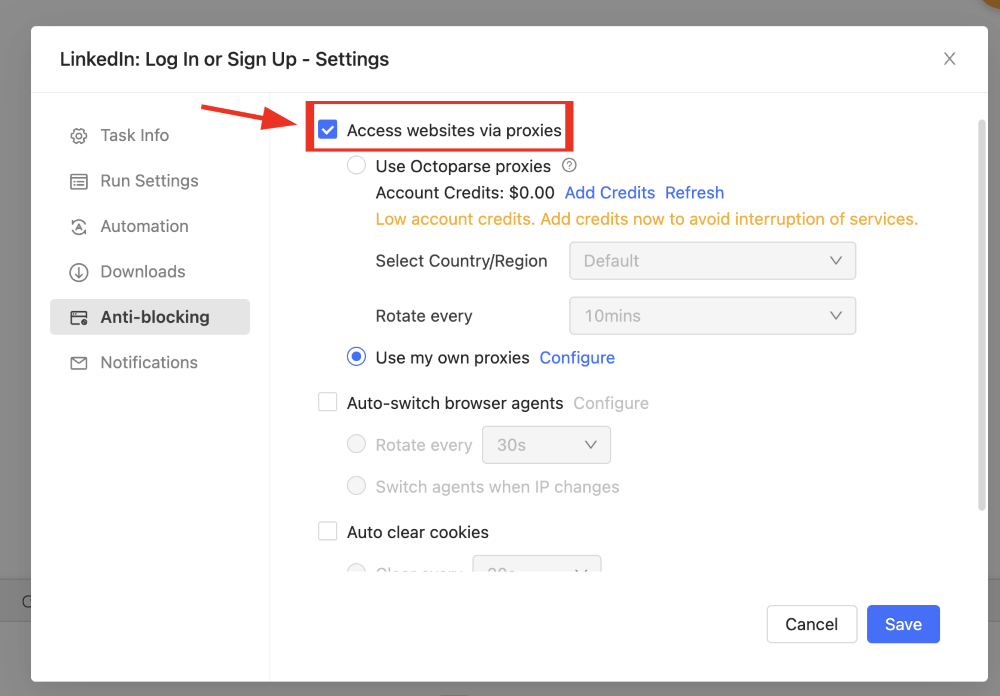
Task: Click the Anti-blocking sidebar icon
Action: pos(78,317)
